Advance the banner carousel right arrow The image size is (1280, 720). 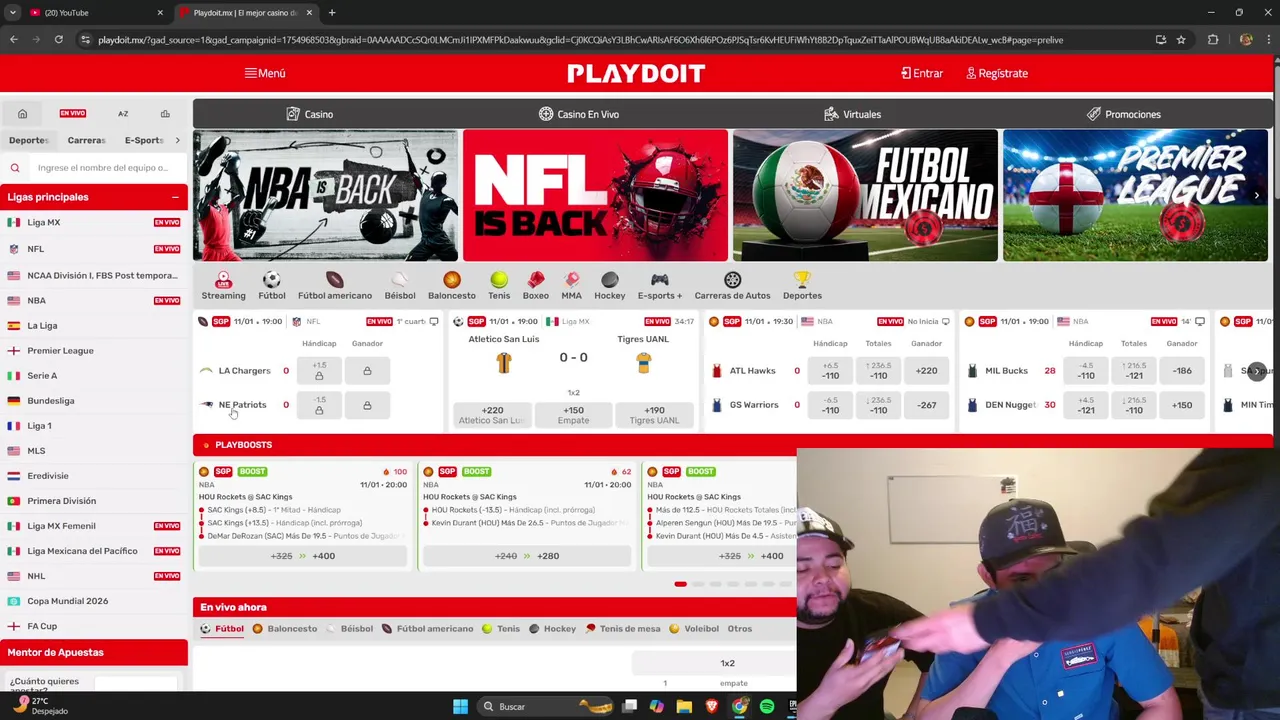(1257, 196)
